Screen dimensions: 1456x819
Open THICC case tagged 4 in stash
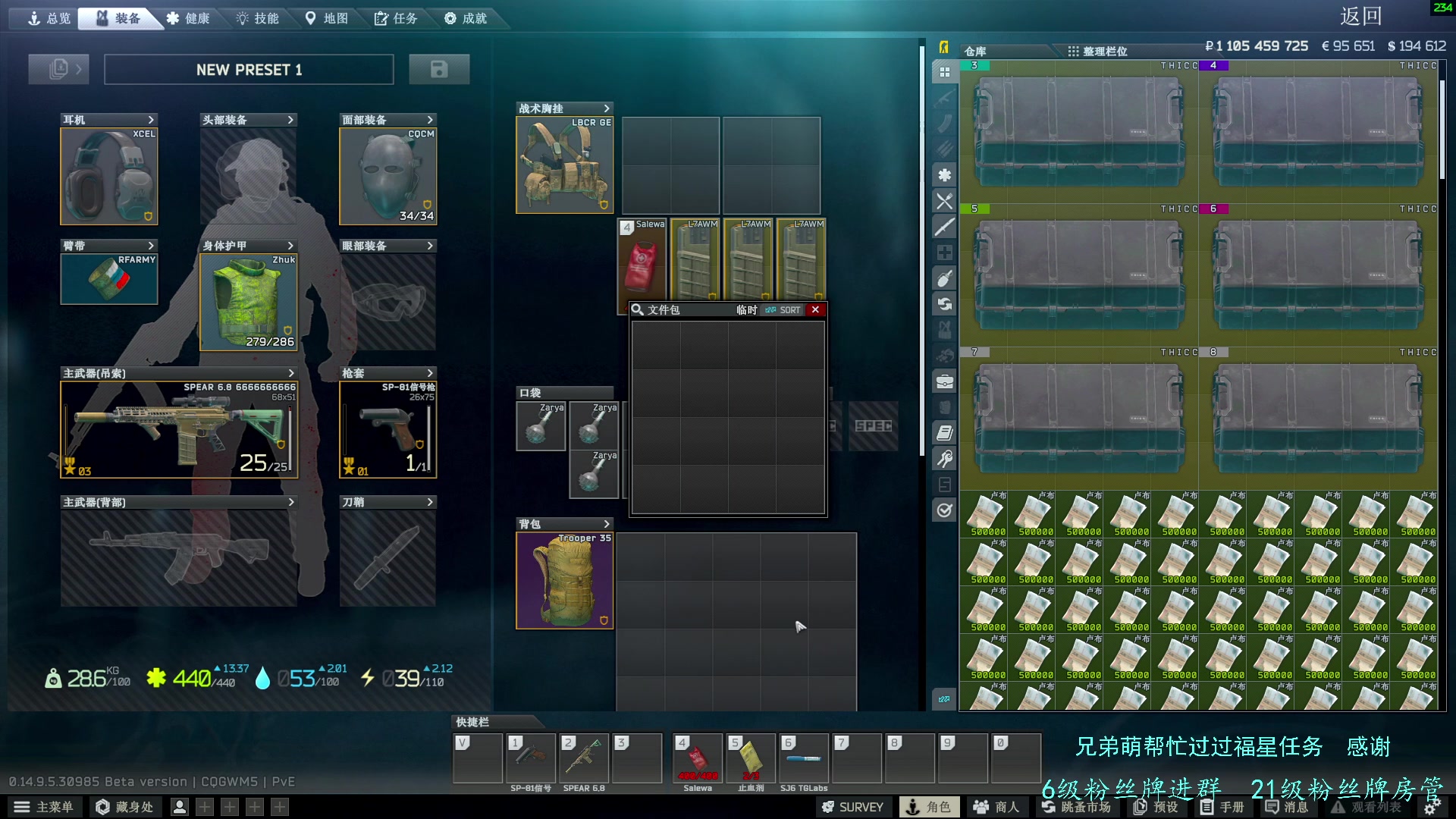click(1318, 132)
